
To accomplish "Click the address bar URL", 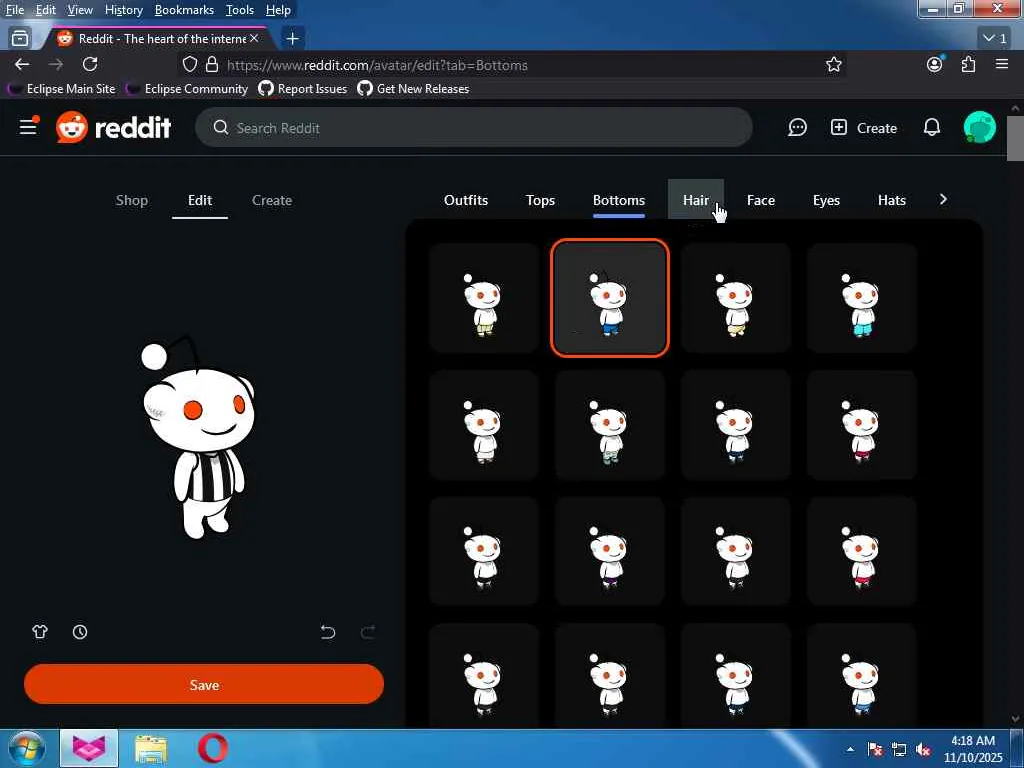I will 377,65.
